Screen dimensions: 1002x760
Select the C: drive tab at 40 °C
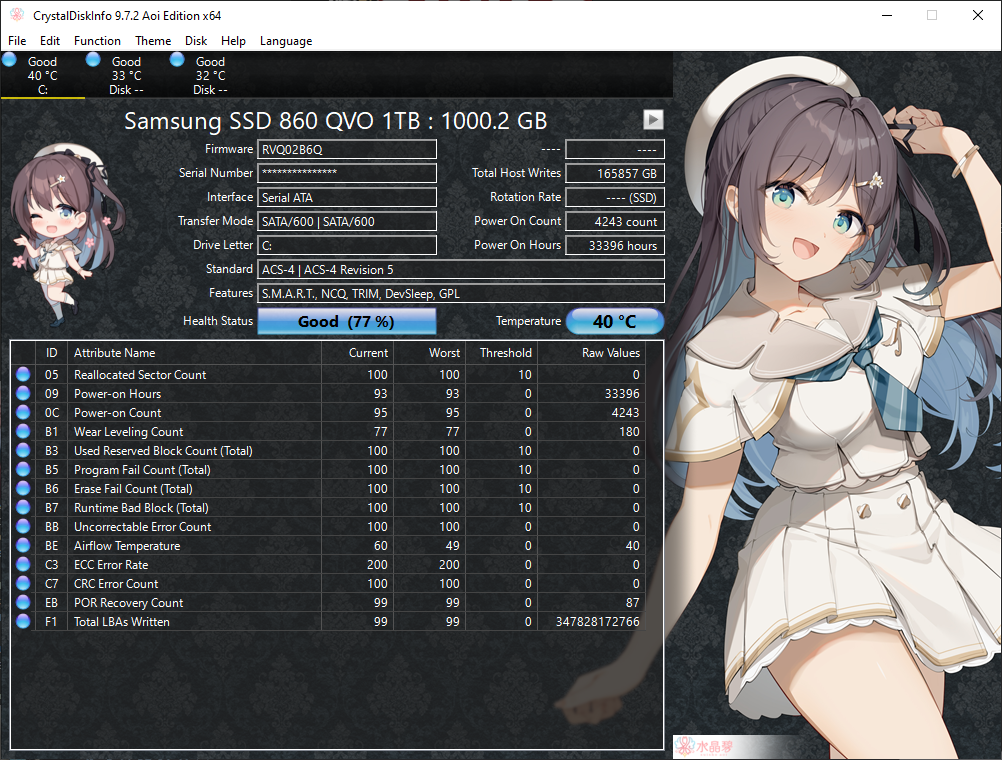(x=42, y=75)
